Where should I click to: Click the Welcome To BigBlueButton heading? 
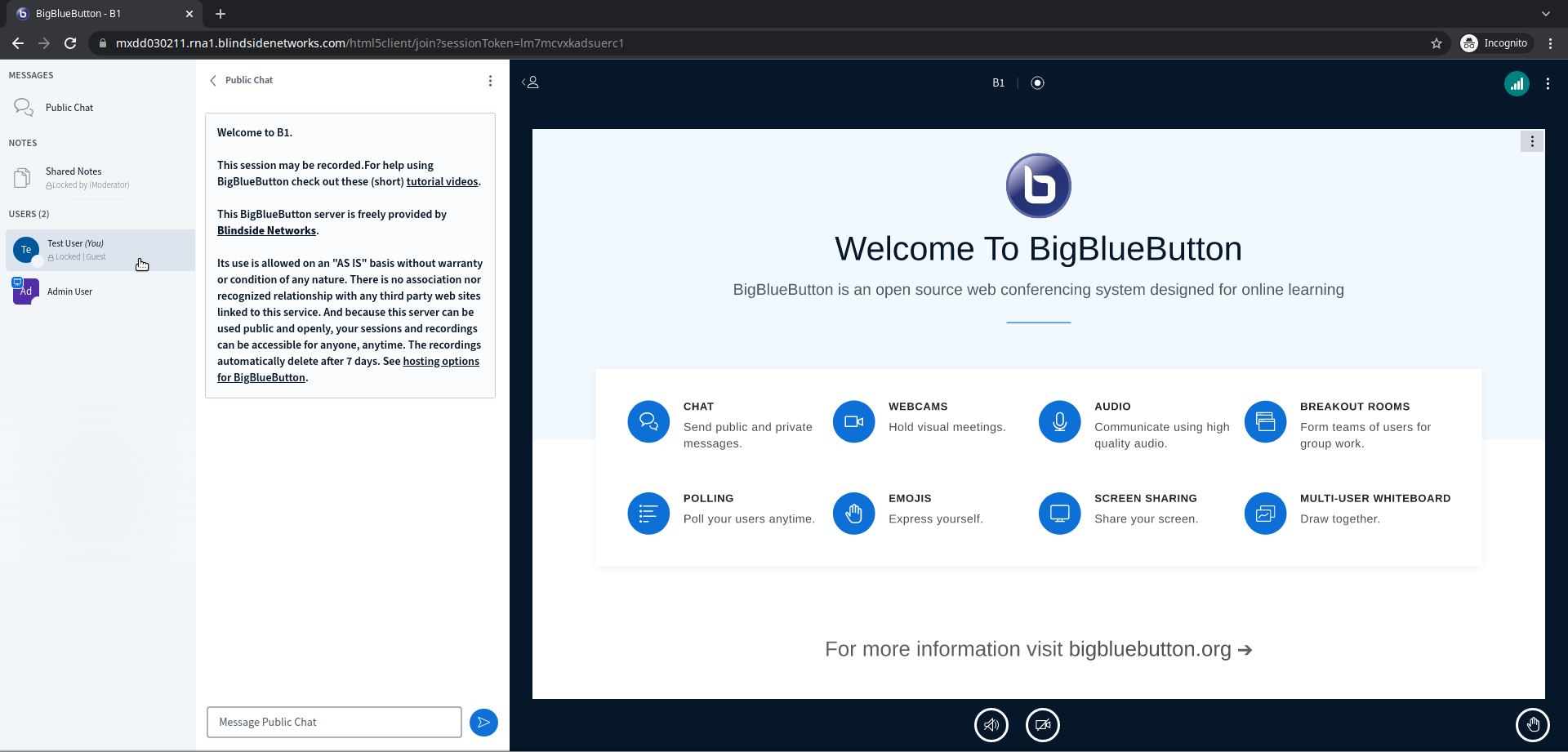point(1038,249)
